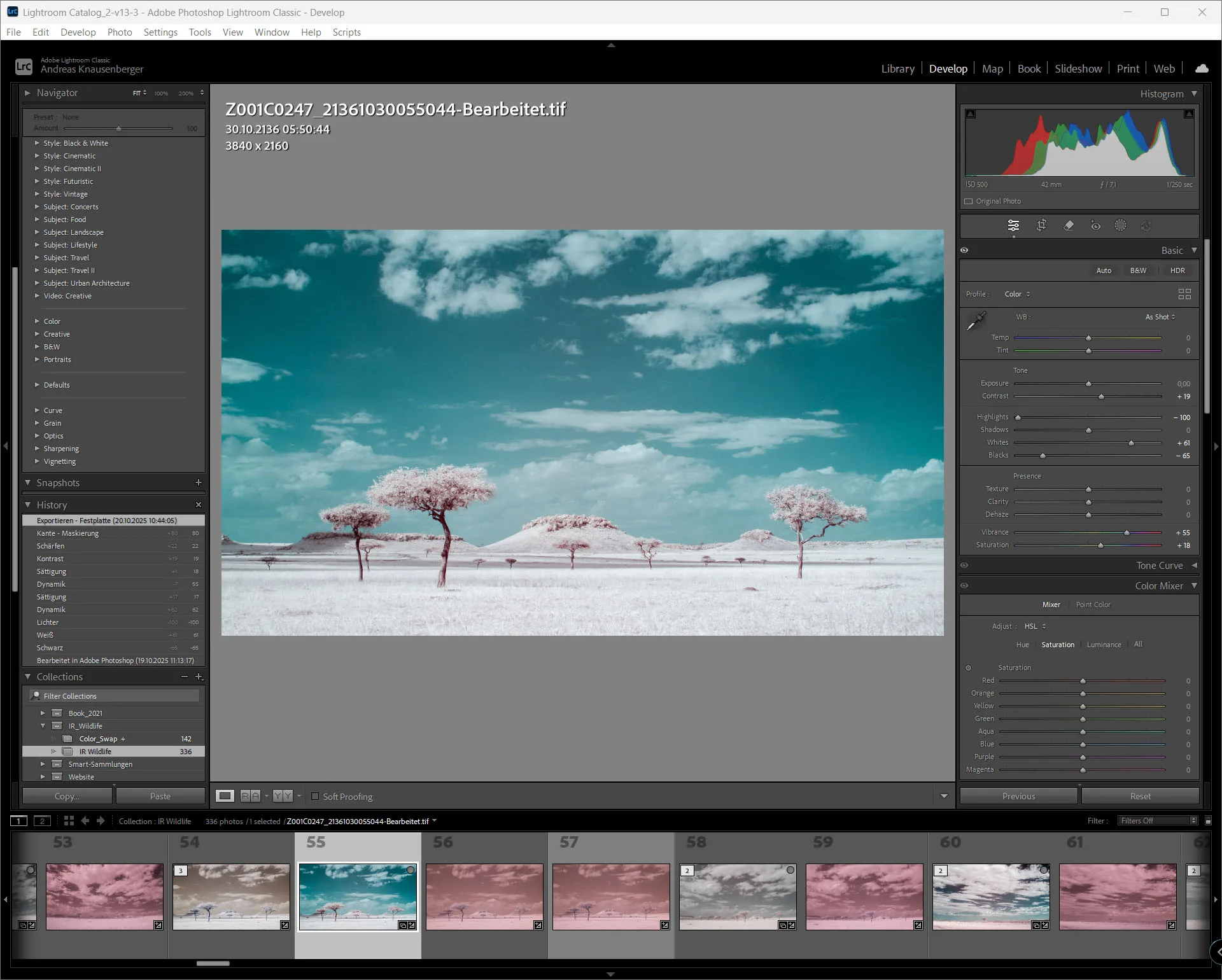Click the cloud sync status icon
The width and height of the screenshot is (1222, 980).
pyautogui.click(x=1202, y=68)
